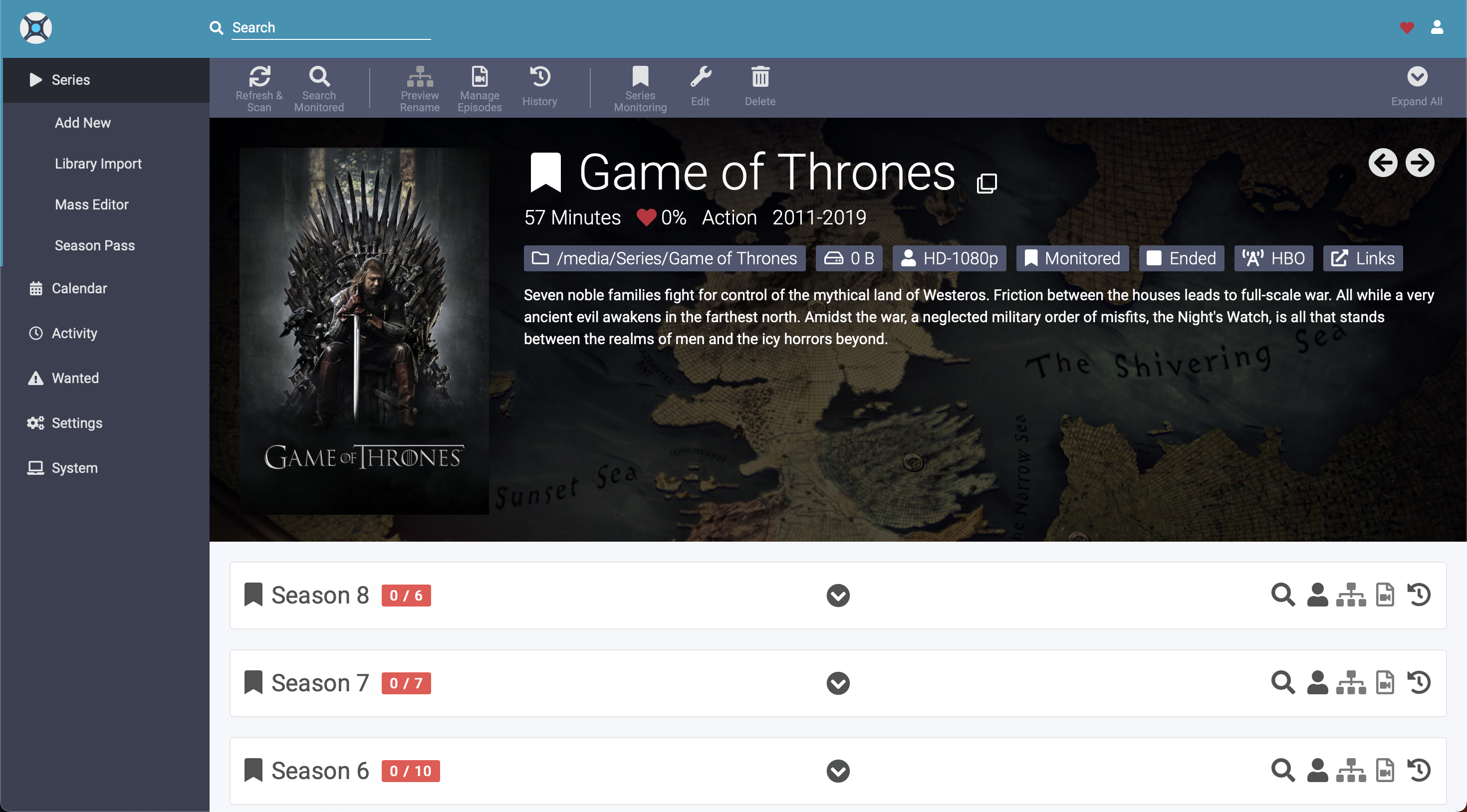Viewport: 1467px width, 812px height.
Task: Toggle Season 8 monitored bookmark
Action: pyautogui.click(x=253, y=595)
